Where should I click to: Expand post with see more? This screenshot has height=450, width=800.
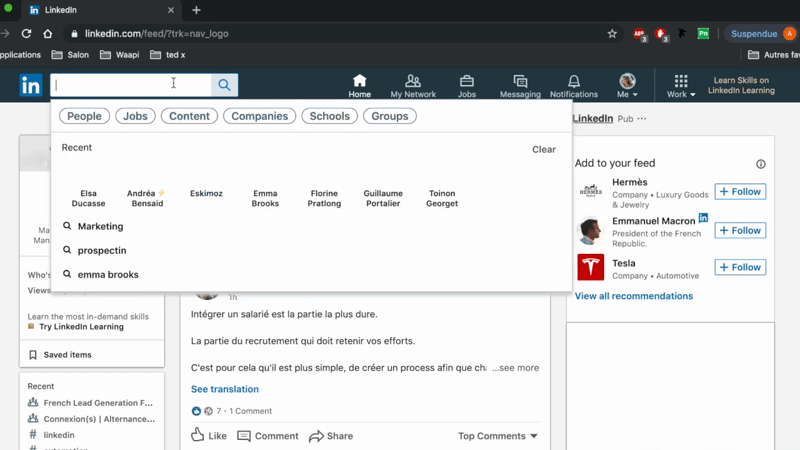(x=515, y=367)
